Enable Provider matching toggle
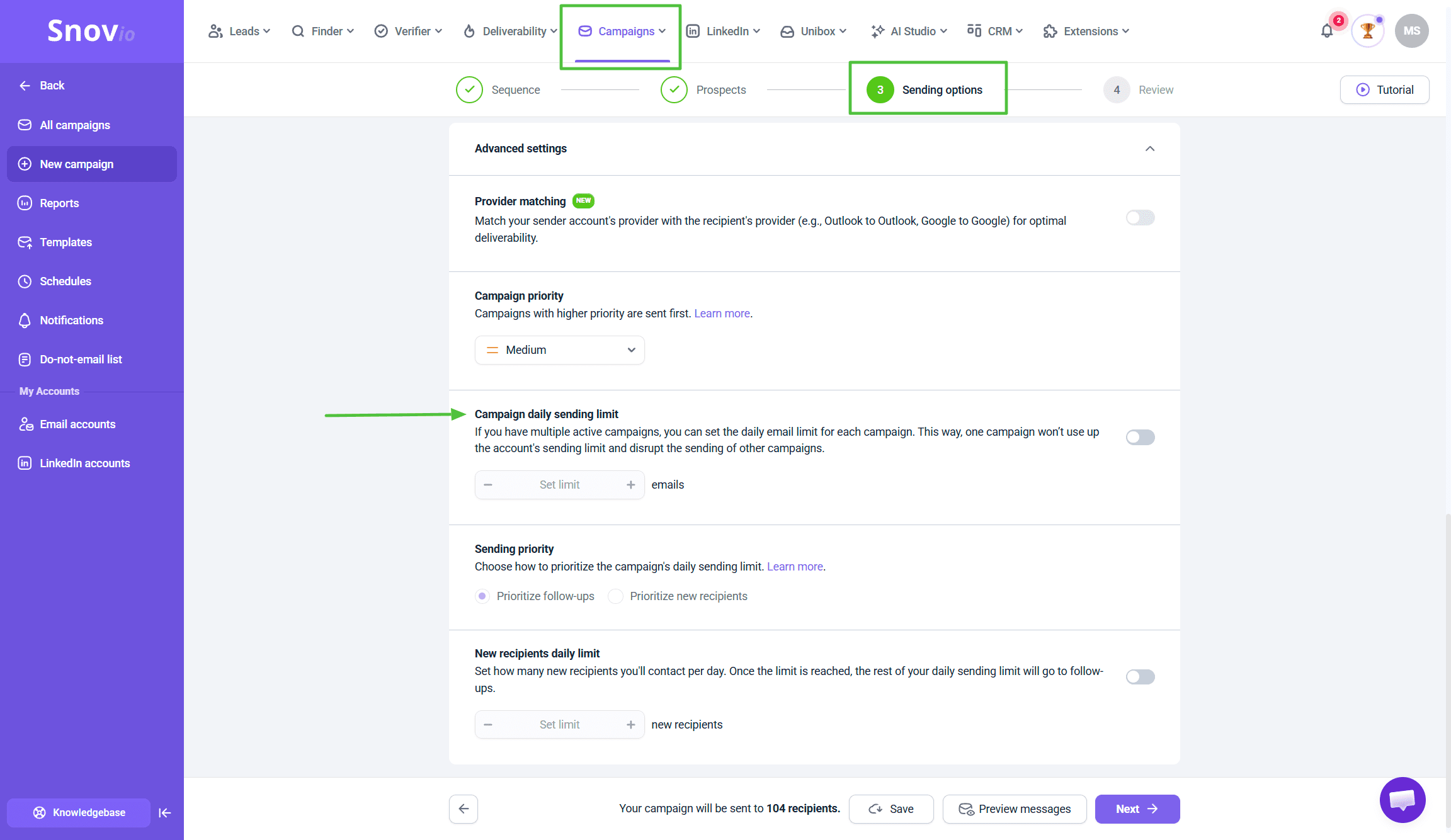 point(1140,218)
